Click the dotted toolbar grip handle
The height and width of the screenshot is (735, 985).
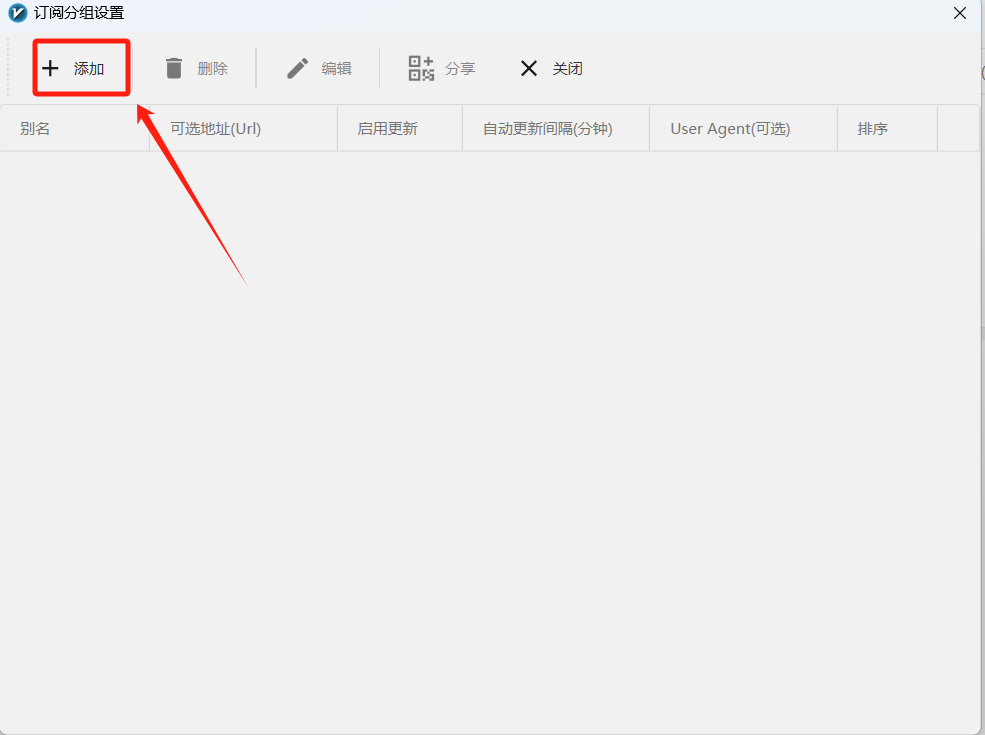click(x=9, y=68)
